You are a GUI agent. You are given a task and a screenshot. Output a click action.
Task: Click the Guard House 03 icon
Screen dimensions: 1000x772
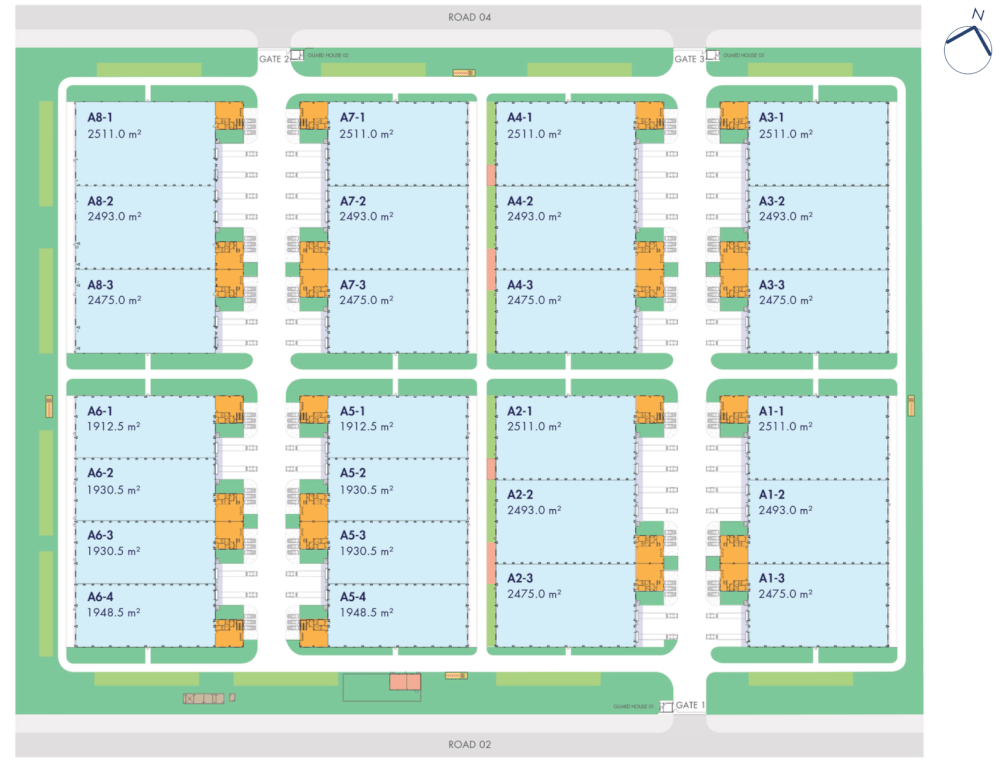pyautogui.click(x=713, y=57)
